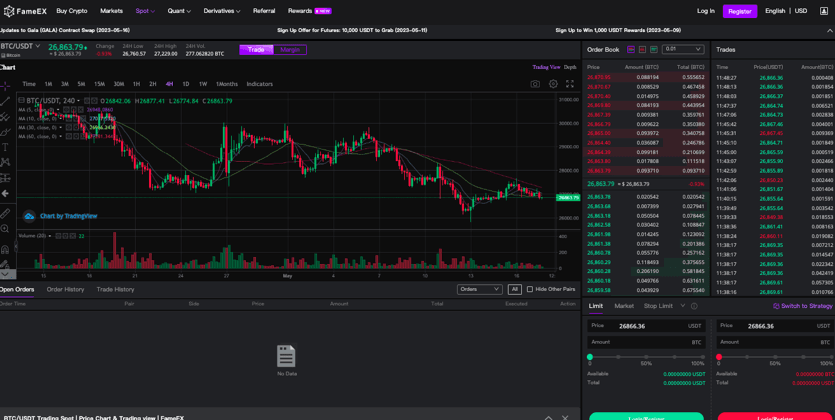Show sell orders only in order book

tap(642, 49)
